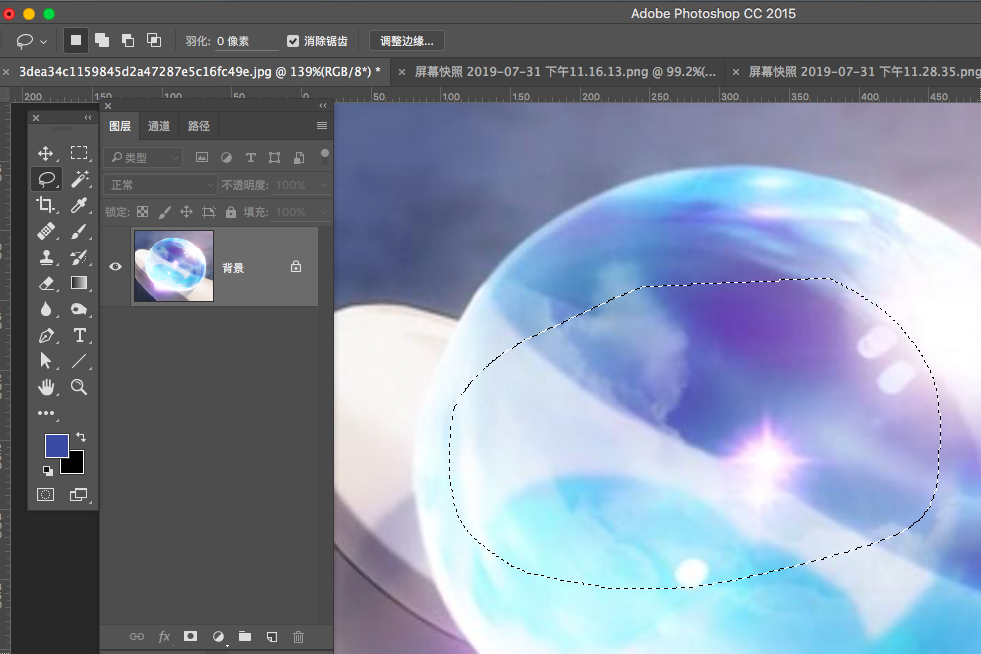Hide the 背景 layer visibility eye

click(115, 267)
